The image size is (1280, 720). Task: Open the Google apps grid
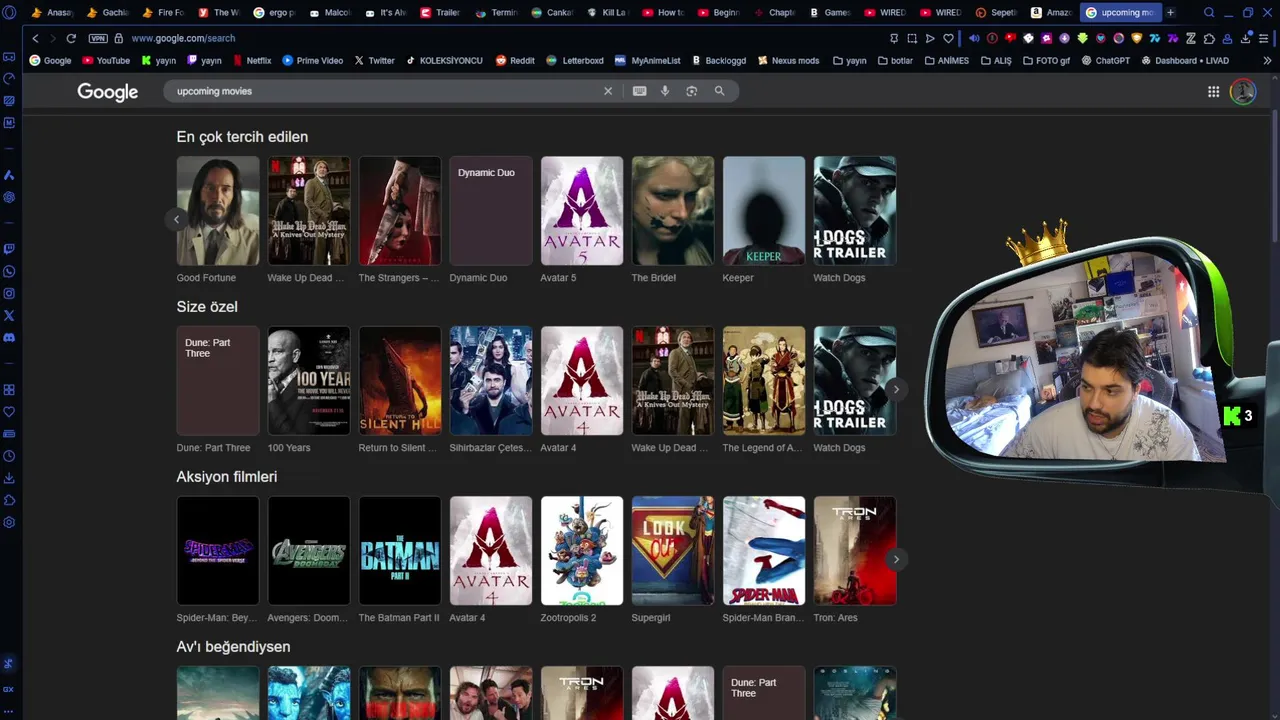pyautogui.click(x=1213, y=92)
